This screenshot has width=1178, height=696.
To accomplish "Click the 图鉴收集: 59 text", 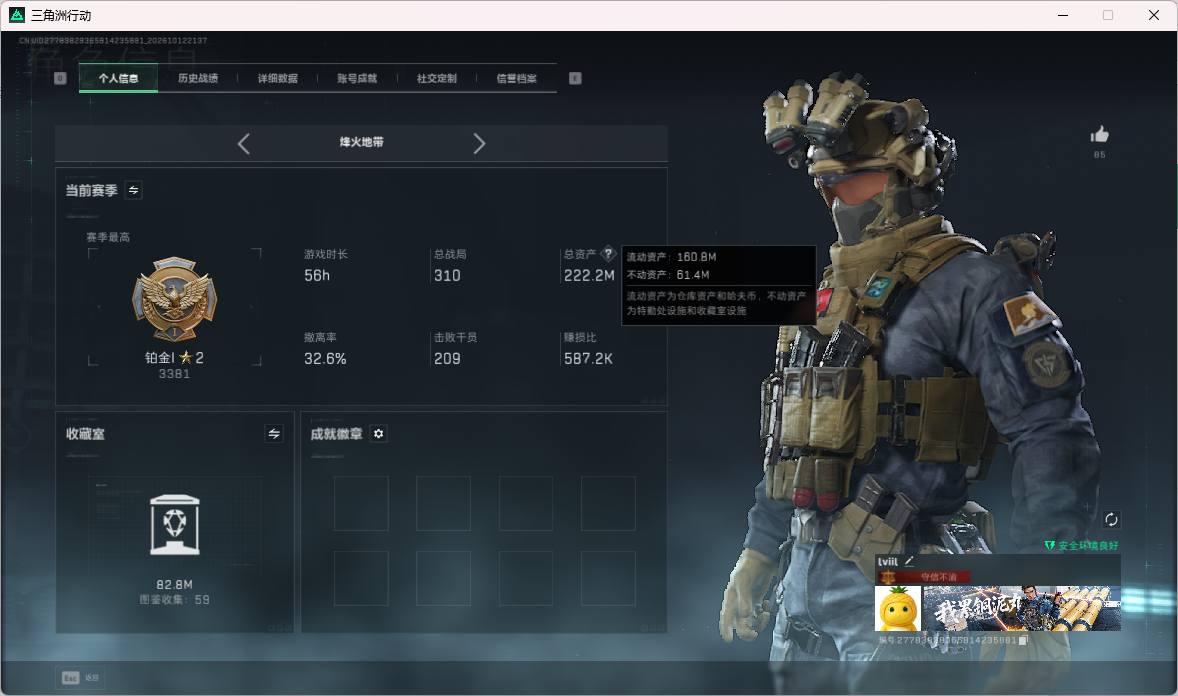I will (x=174, y=600).
